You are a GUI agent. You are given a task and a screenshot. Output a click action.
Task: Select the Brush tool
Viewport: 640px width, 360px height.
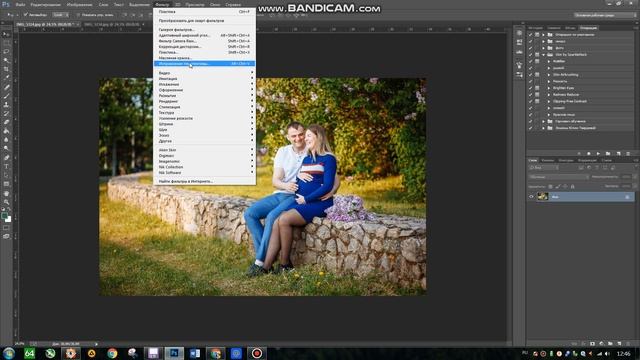pos(6,96)
